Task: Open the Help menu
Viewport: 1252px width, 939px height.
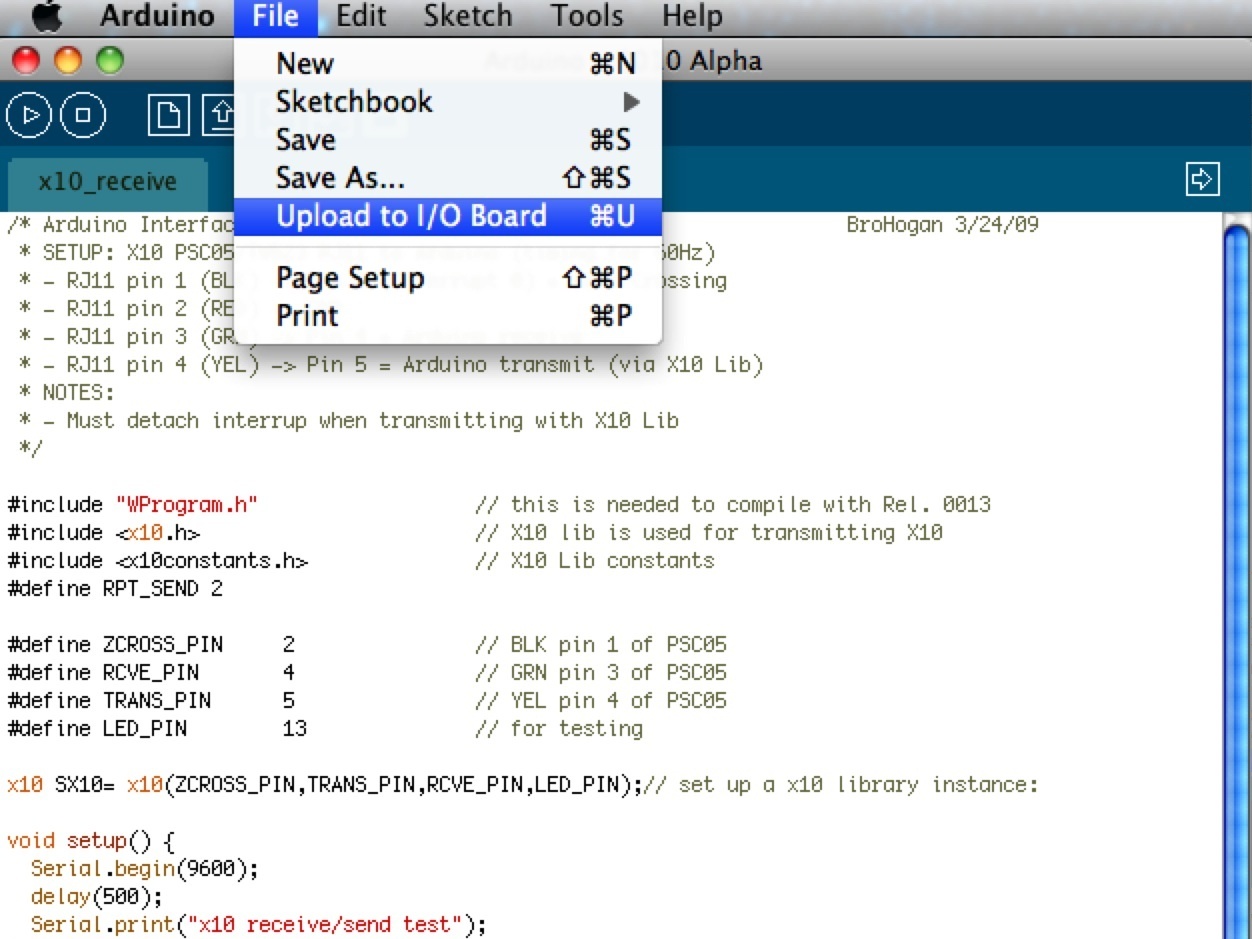Action: [692, 17]
